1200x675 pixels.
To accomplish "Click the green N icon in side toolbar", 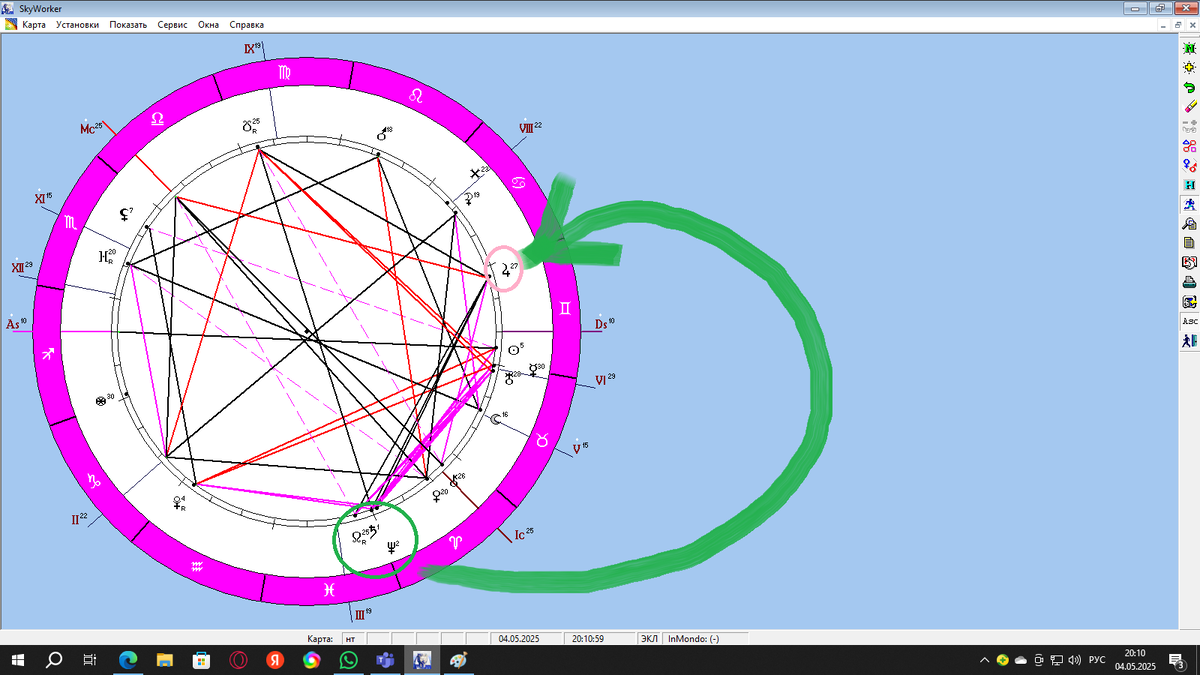I will tap(1190, 47).
